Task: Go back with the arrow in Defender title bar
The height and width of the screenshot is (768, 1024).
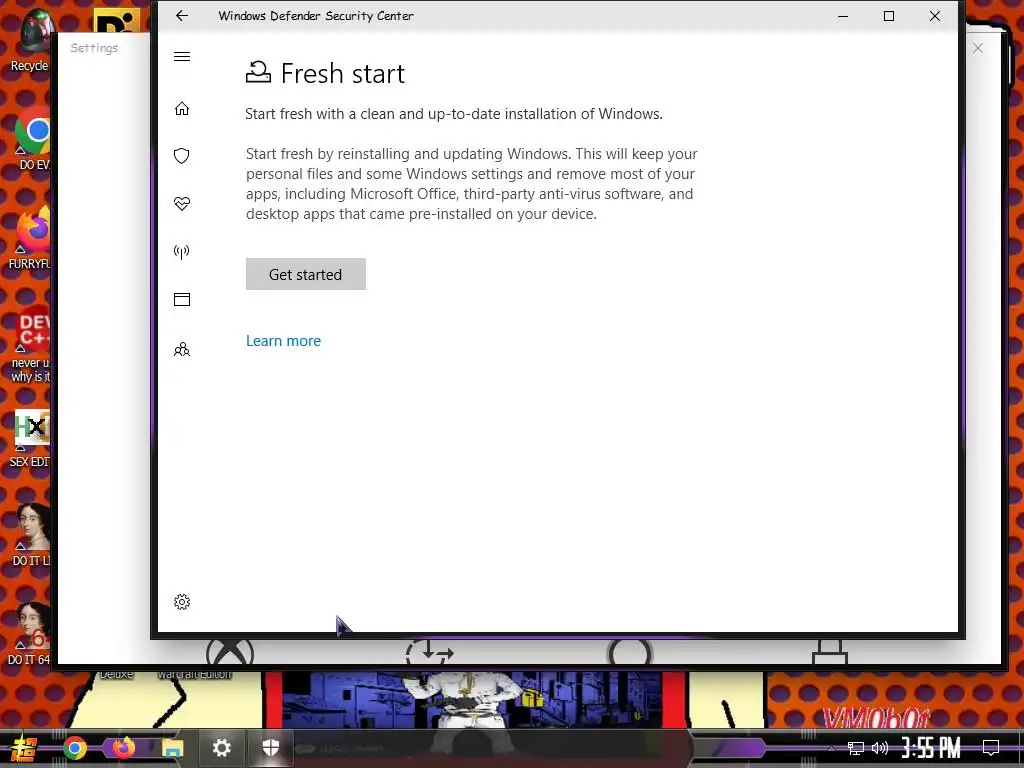Action: 182,16
